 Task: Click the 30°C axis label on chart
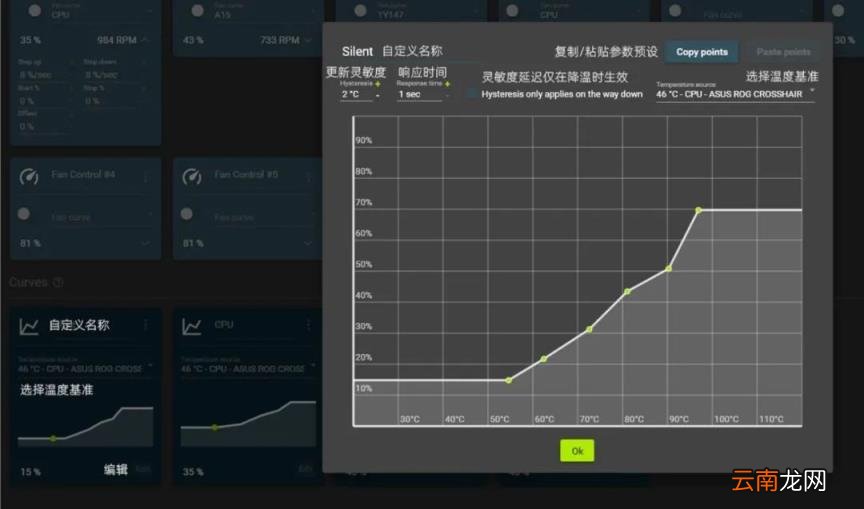[x=409, y=419]
